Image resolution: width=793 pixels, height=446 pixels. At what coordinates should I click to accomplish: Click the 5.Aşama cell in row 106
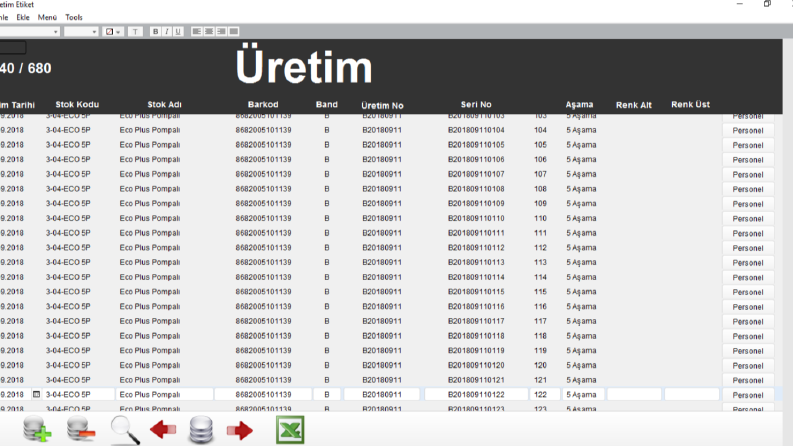coord(581,159)
